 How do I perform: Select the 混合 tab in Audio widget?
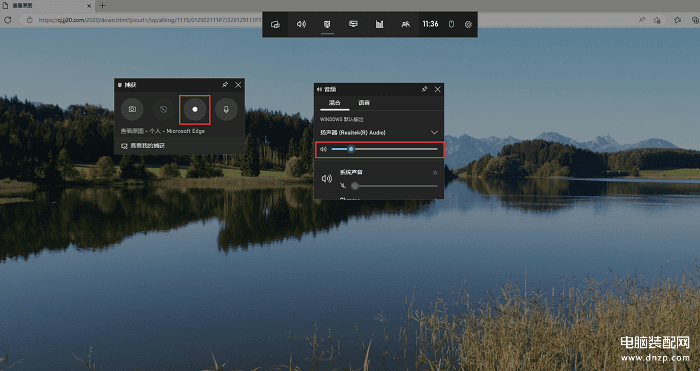(335, 103)
